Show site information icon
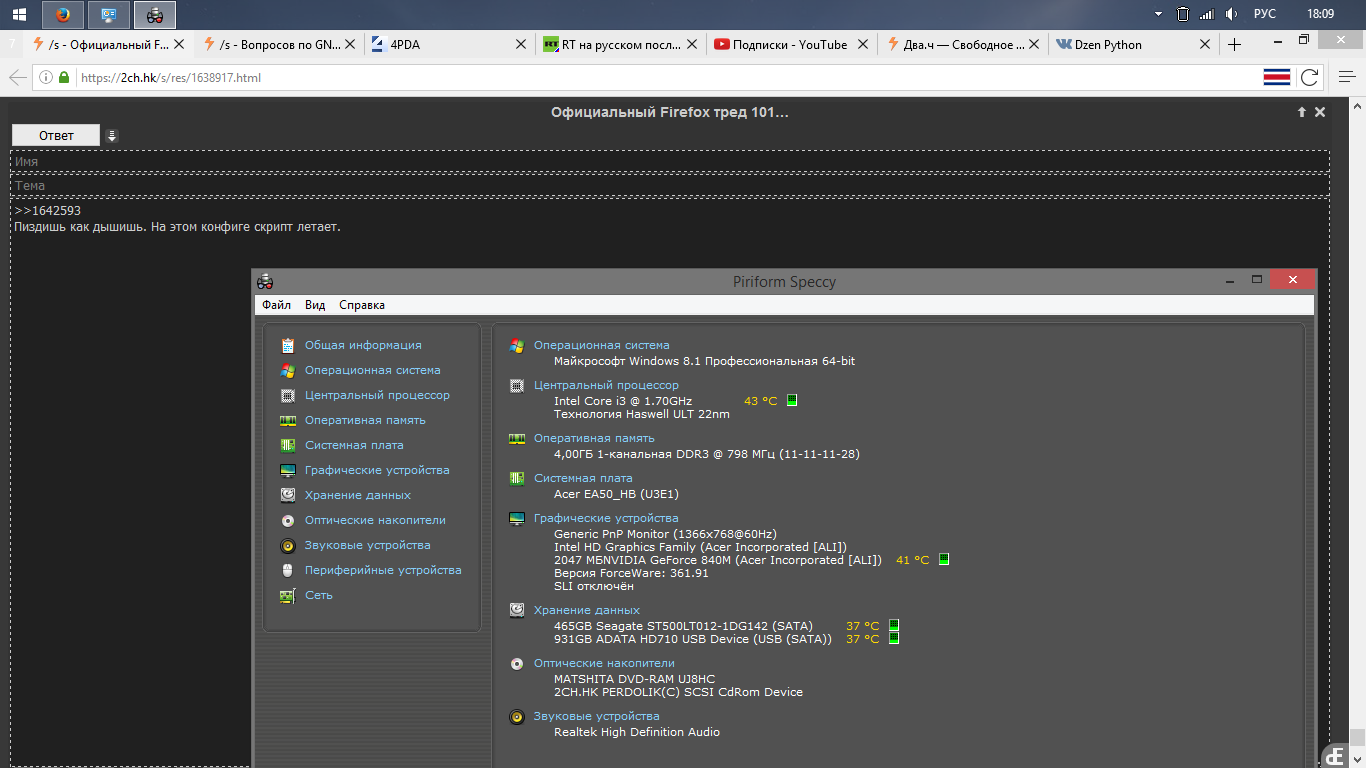Screen dimensions: 1366x768 tap(45, 77)
